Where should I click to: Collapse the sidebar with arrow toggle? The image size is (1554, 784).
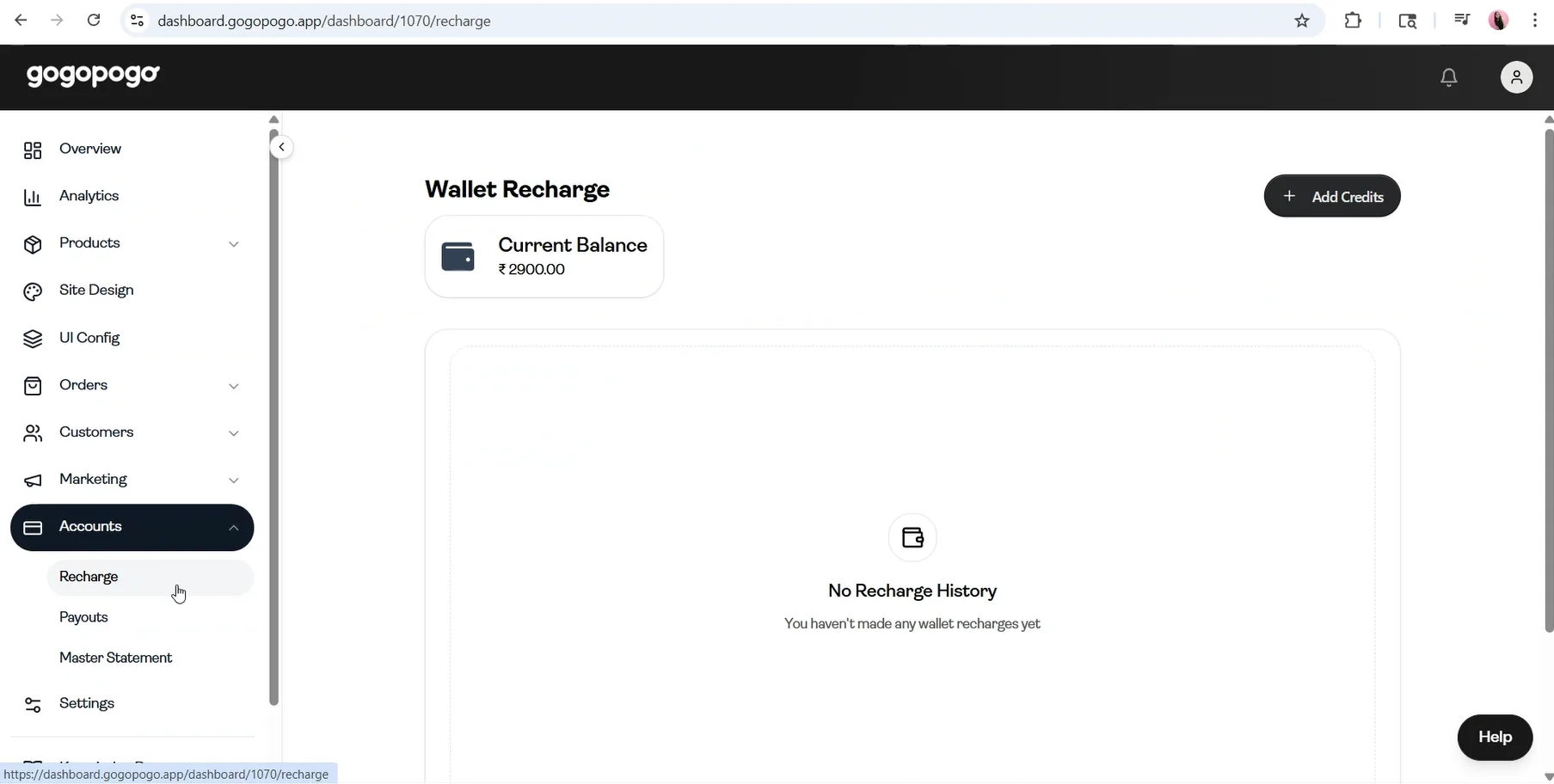click(281, 147)
